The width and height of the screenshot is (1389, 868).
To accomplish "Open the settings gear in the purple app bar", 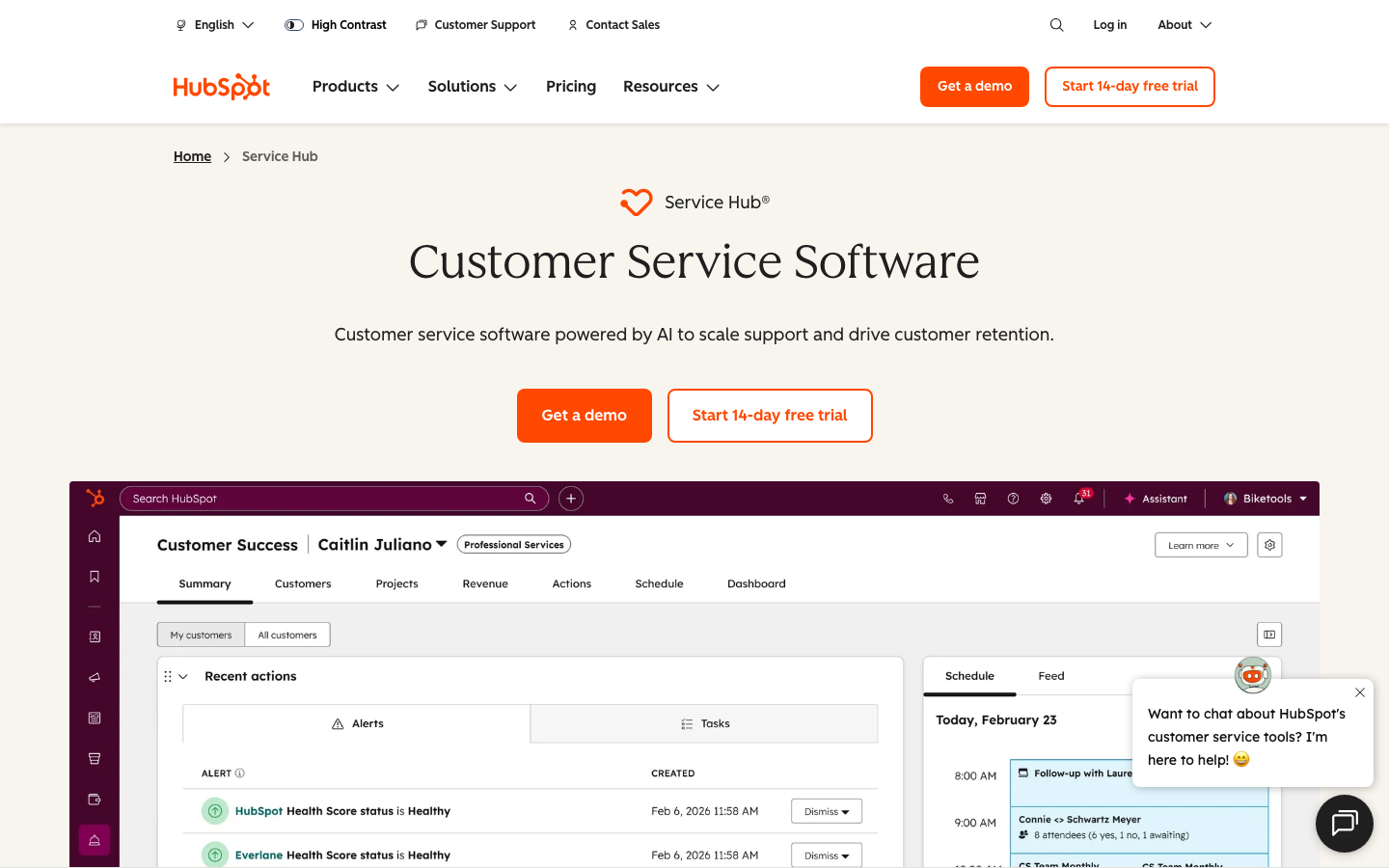I will [1046, 499].
